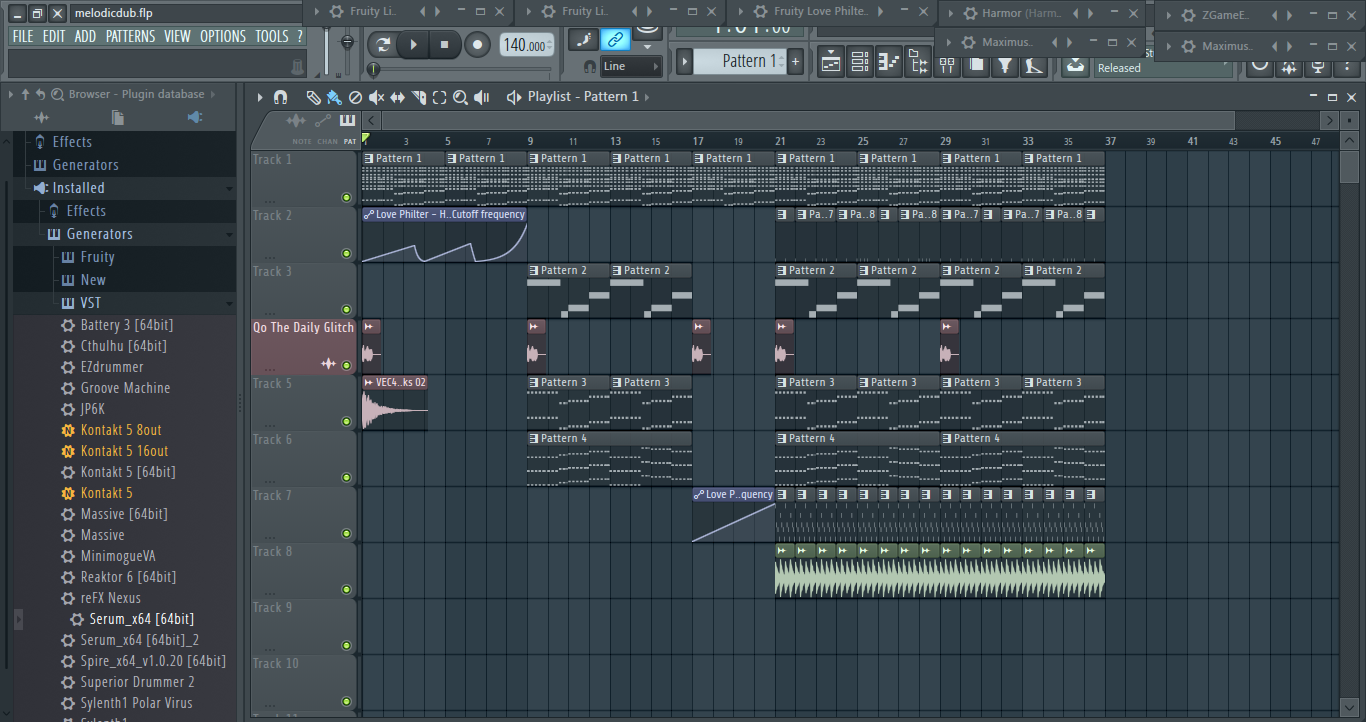
Task: Click the Record button
Action: point(477,44)
